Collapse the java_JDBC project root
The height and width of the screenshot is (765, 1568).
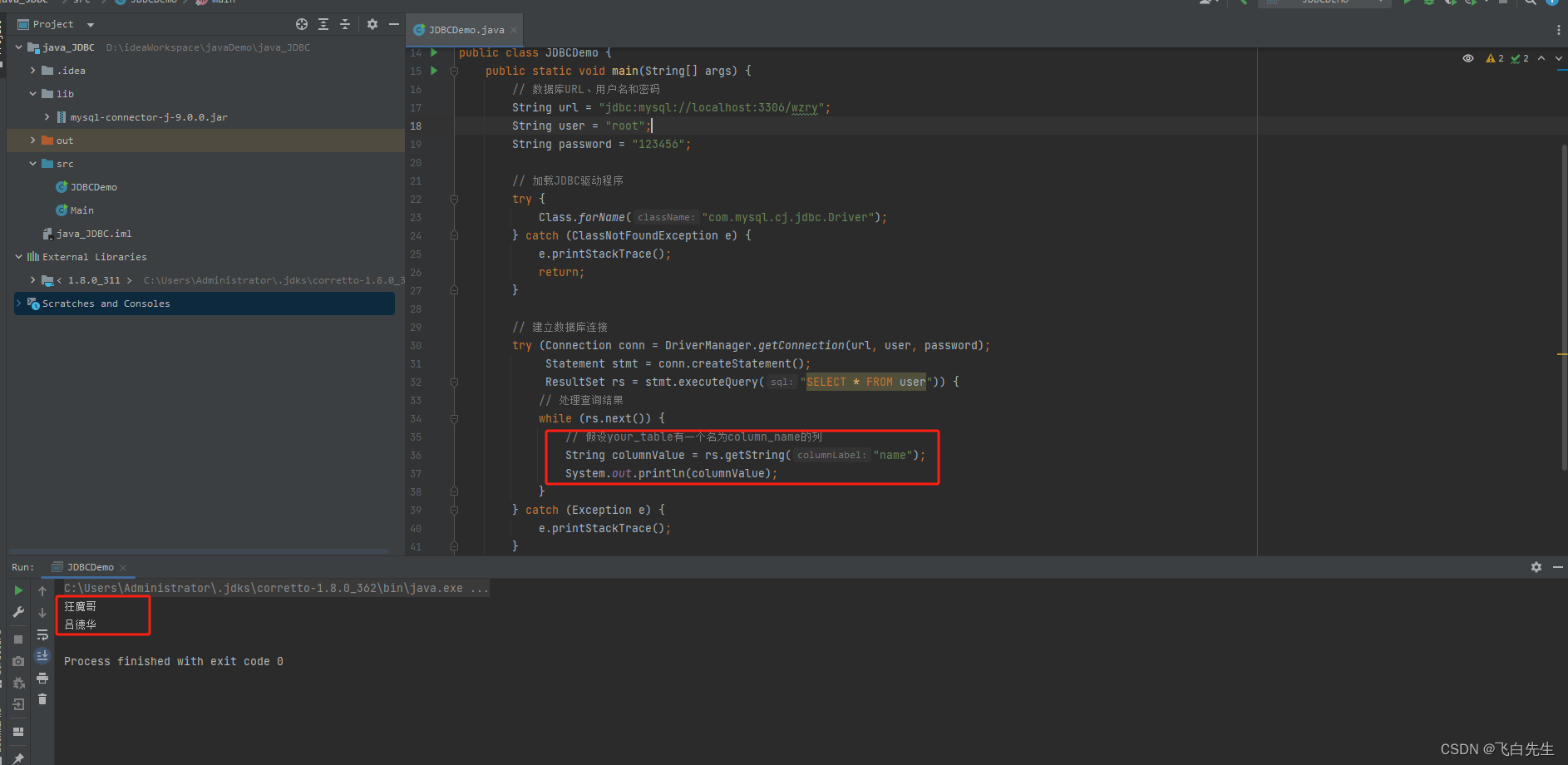(18, 47)
